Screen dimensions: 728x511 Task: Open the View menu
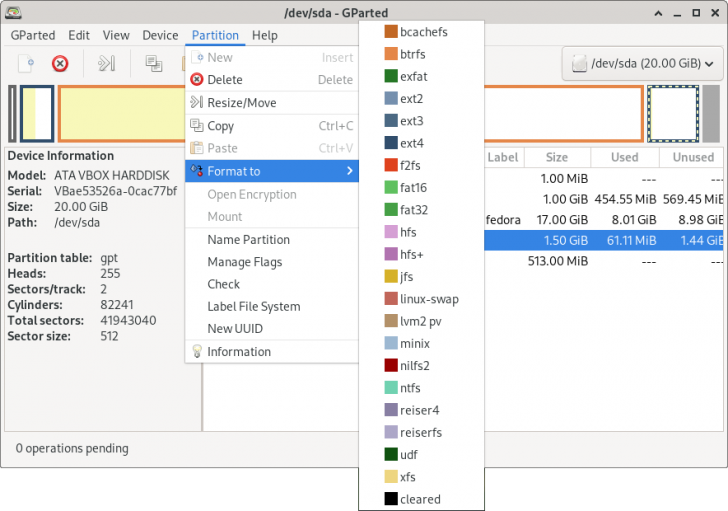(x=116, y=35)
